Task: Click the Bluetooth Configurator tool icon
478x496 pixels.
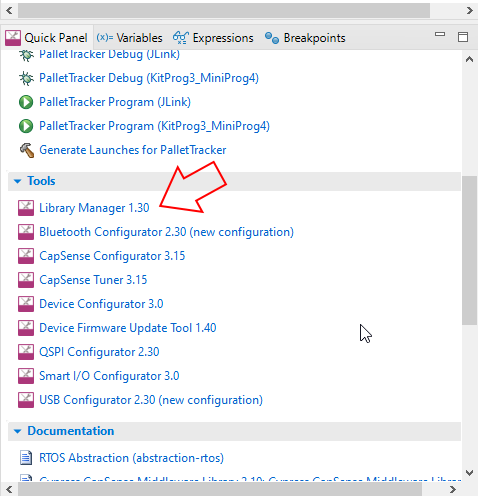Action: (x=26, y=232)
